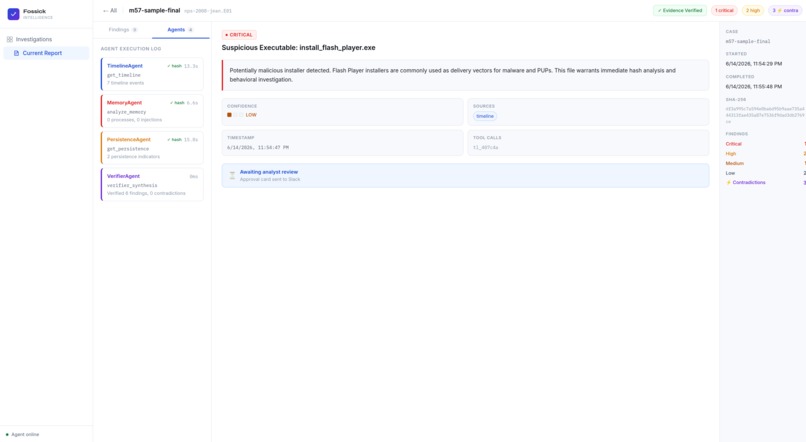
Task: Click the finding timestamp 11:54:47 PM value
Action: (258, 148)
